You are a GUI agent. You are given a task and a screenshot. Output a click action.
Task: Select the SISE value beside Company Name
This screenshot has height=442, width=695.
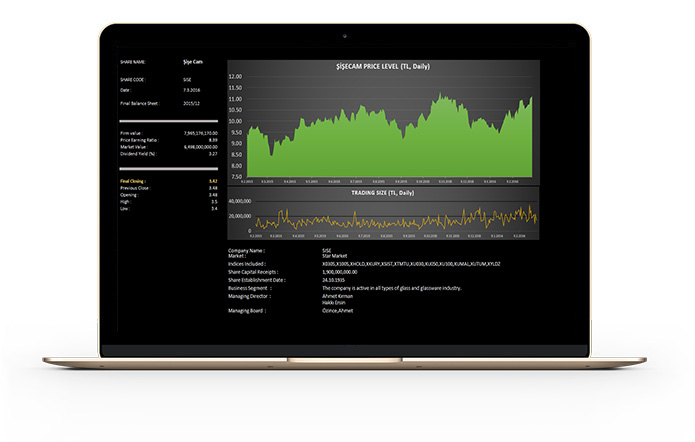(x=327, y=250)
